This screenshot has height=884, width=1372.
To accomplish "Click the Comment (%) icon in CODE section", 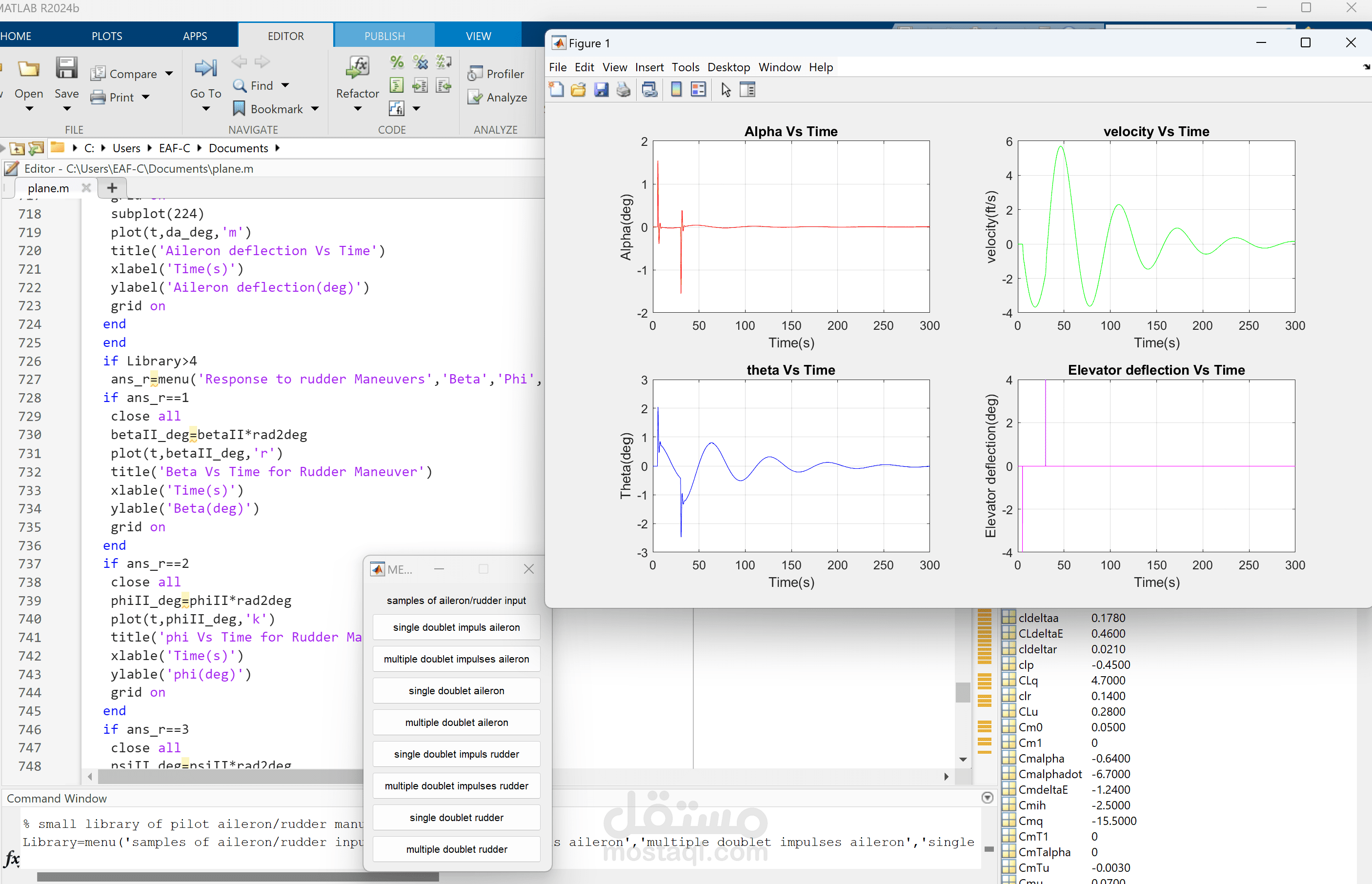I will tap(397, 62).
